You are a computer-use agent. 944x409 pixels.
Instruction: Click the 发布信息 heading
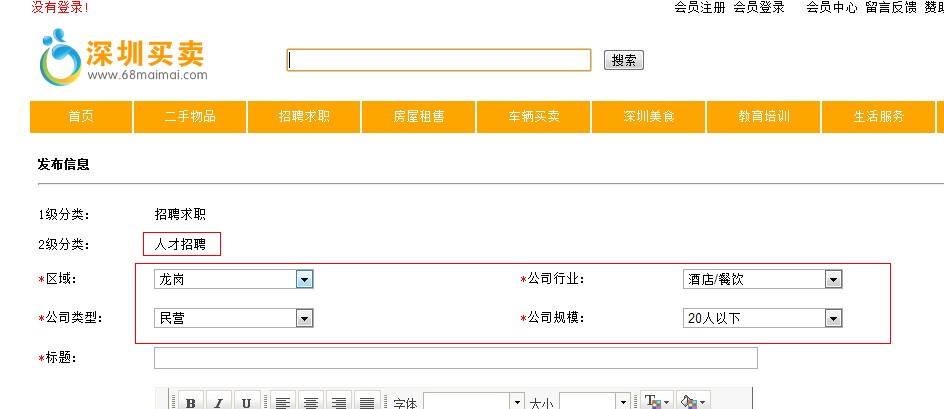[x=63, y=164]
